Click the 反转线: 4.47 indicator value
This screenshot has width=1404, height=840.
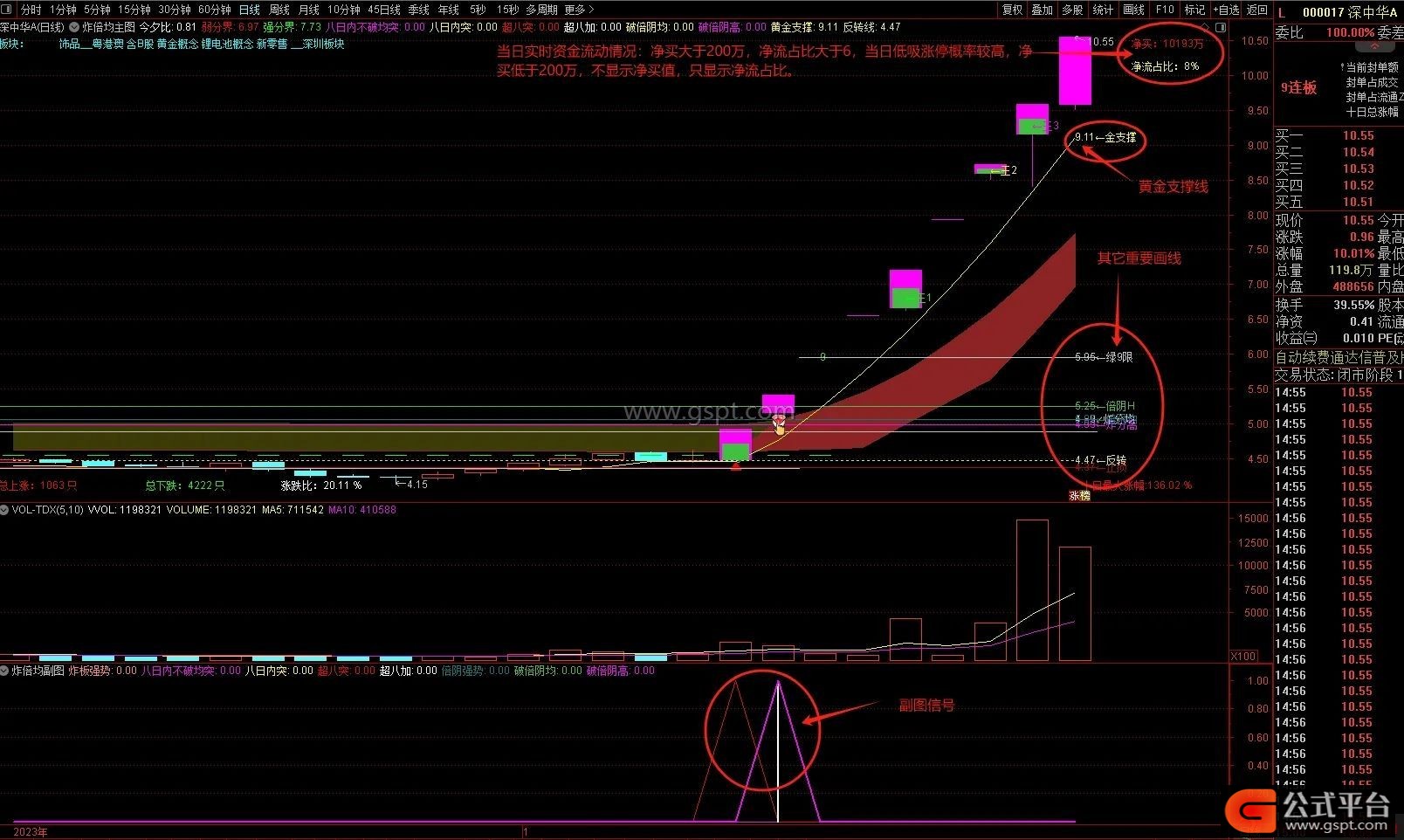tap(871, 27)
